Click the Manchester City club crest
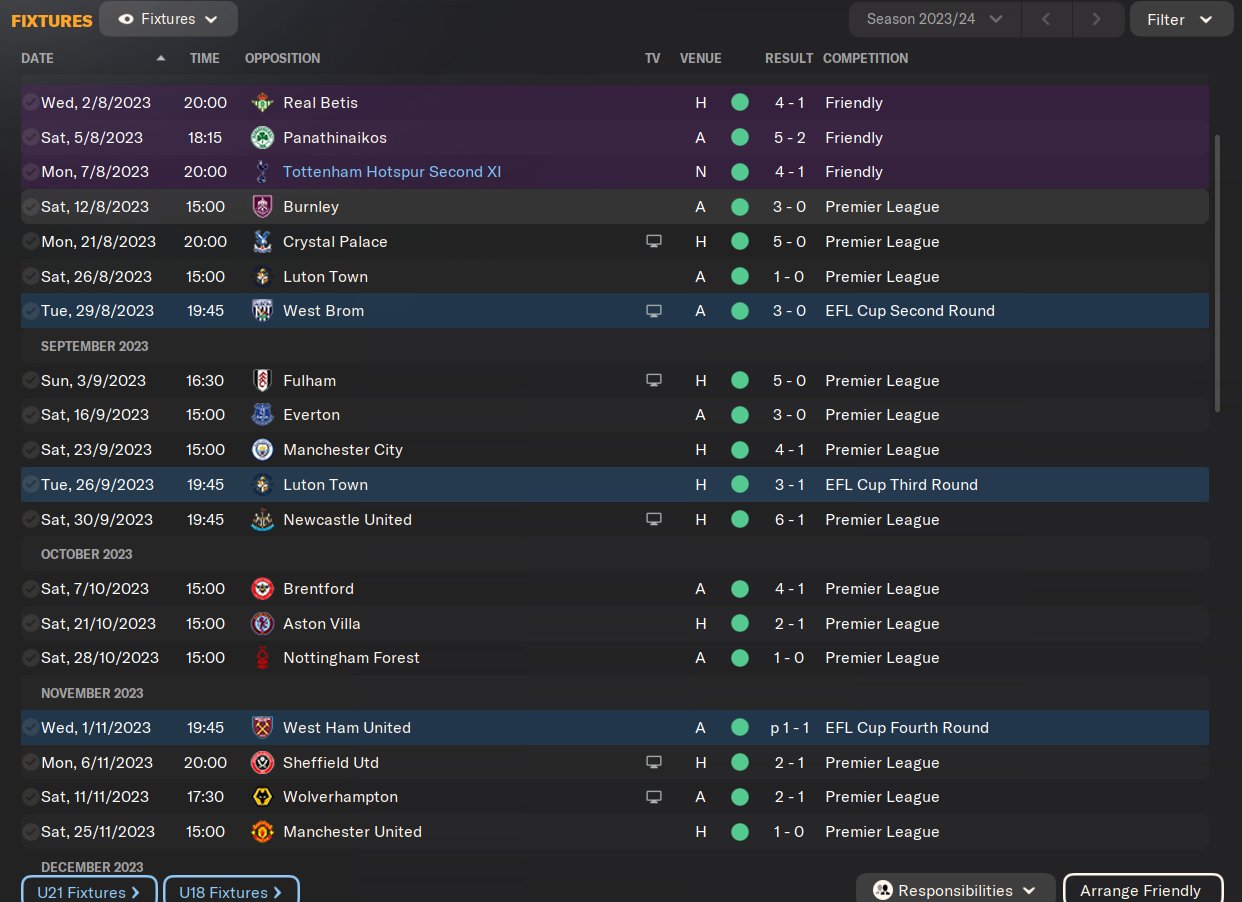Image resolution: width=1242 pixels, height=902 pixels. (x=262, y=450)
